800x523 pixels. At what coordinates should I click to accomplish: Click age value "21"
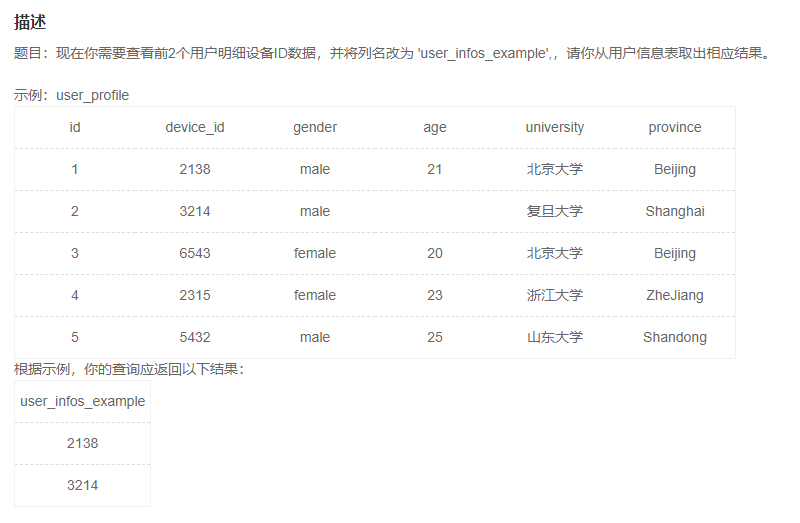[x=435, y=169]
